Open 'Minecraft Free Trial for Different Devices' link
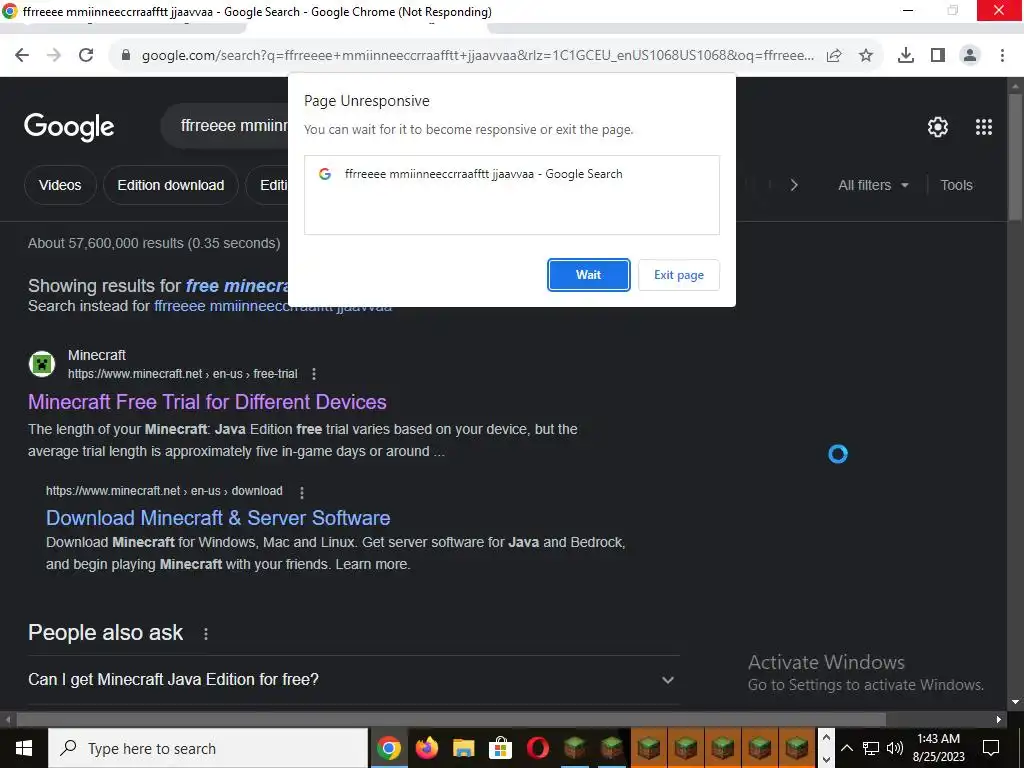The image size is (1024, 768). pos(207,402)
